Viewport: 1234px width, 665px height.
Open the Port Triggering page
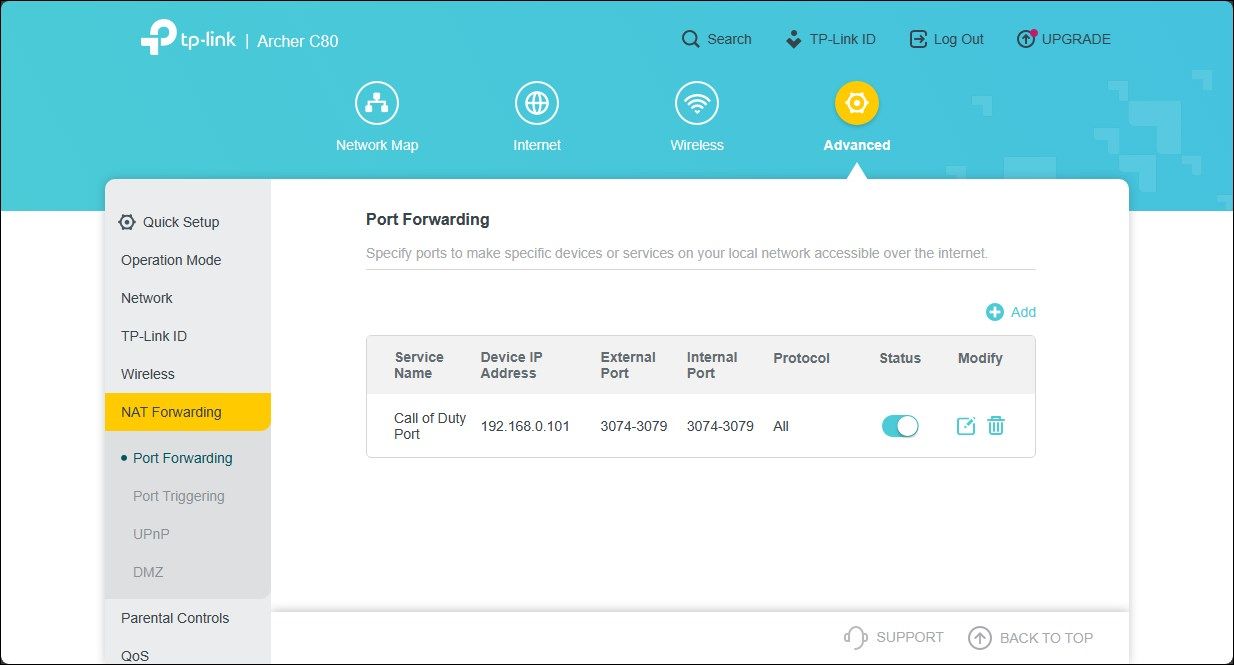click(x=179, y=495)
